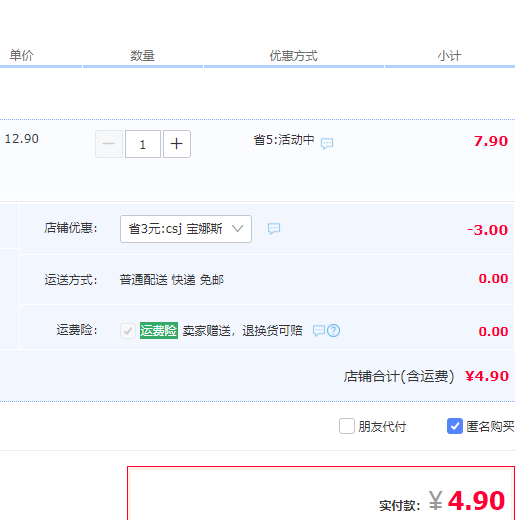Click the chat bubble icon next to 店铺优惠 dropdown
The width and height of the screenshot is (522, 520).
point(274,229)
